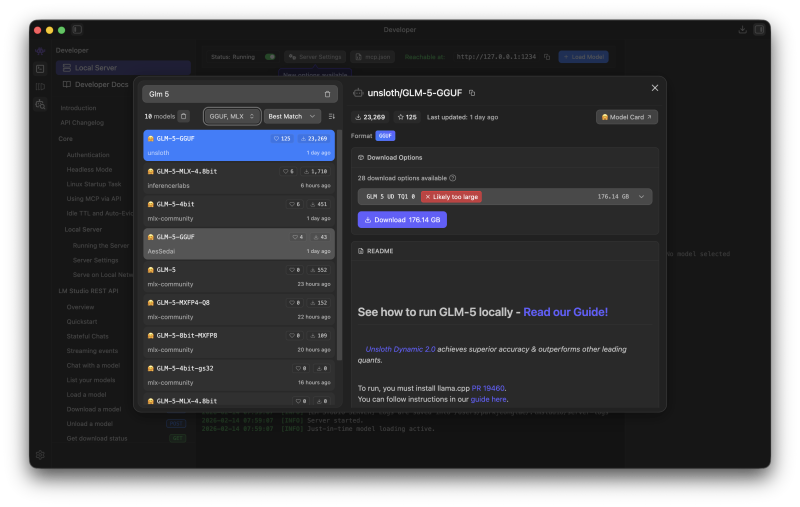Open the Model Card link

[x=627, y=117]
